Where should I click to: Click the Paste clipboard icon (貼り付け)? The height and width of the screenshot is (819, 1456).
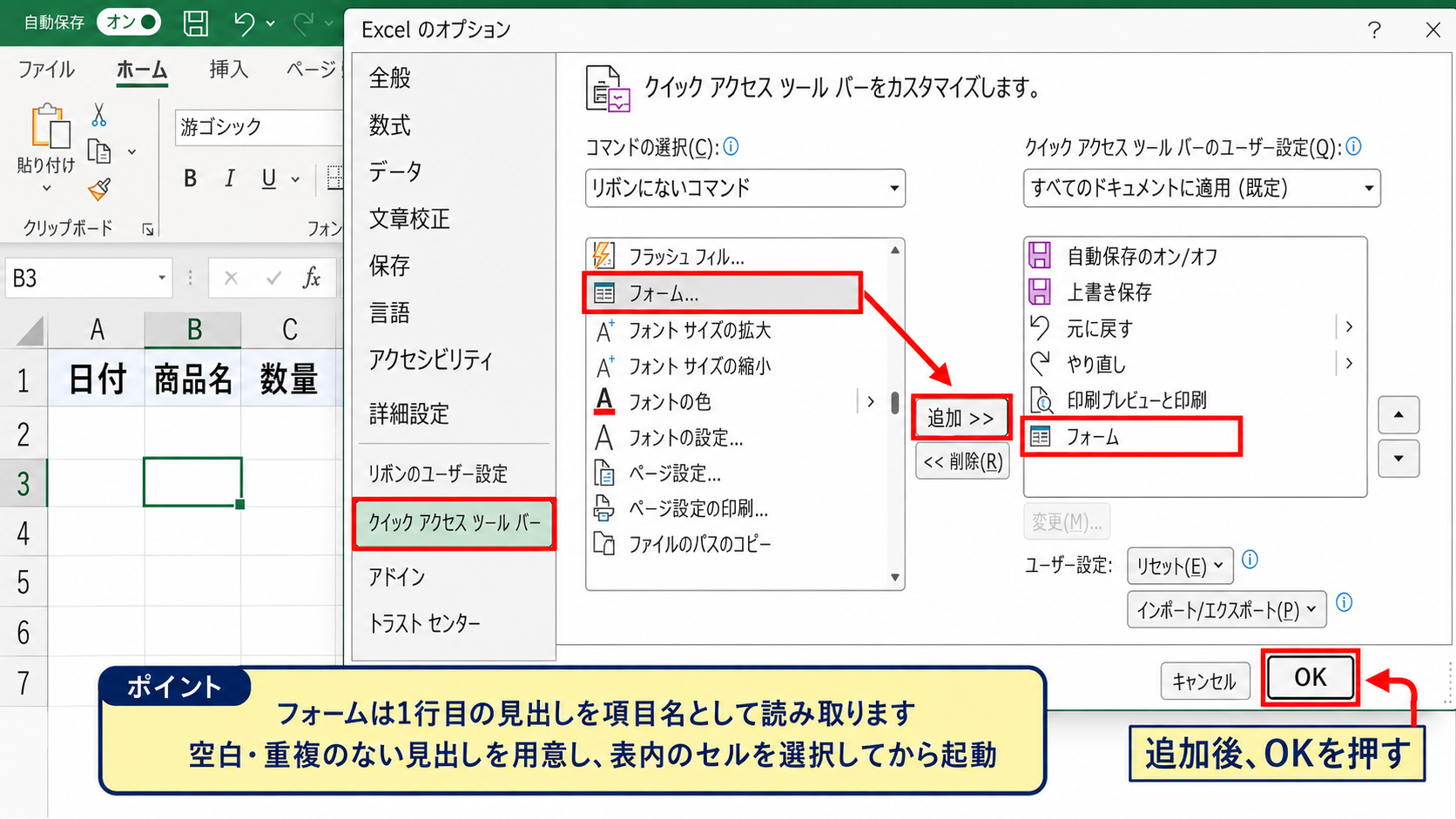click(50, 127)
